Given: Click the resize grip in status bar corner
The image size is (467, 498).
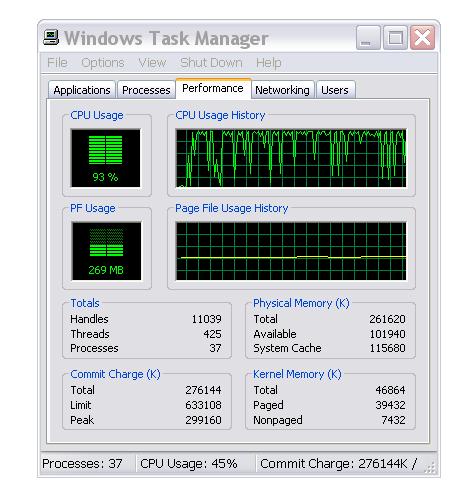Looking at the screenshot, I should [x=430, y=468].
